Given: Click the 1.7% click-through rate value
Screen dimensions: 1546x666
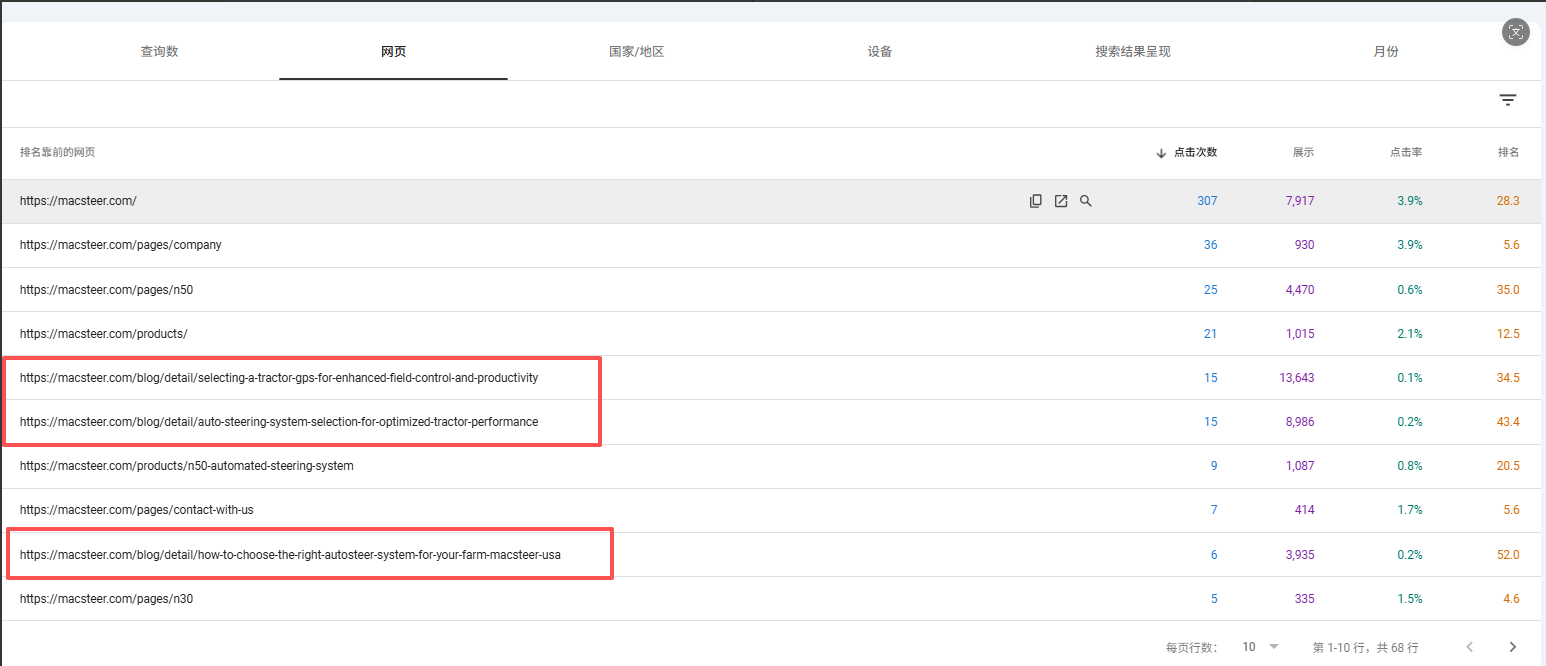Looking at the screenshot, I should tap(1410, 510).
